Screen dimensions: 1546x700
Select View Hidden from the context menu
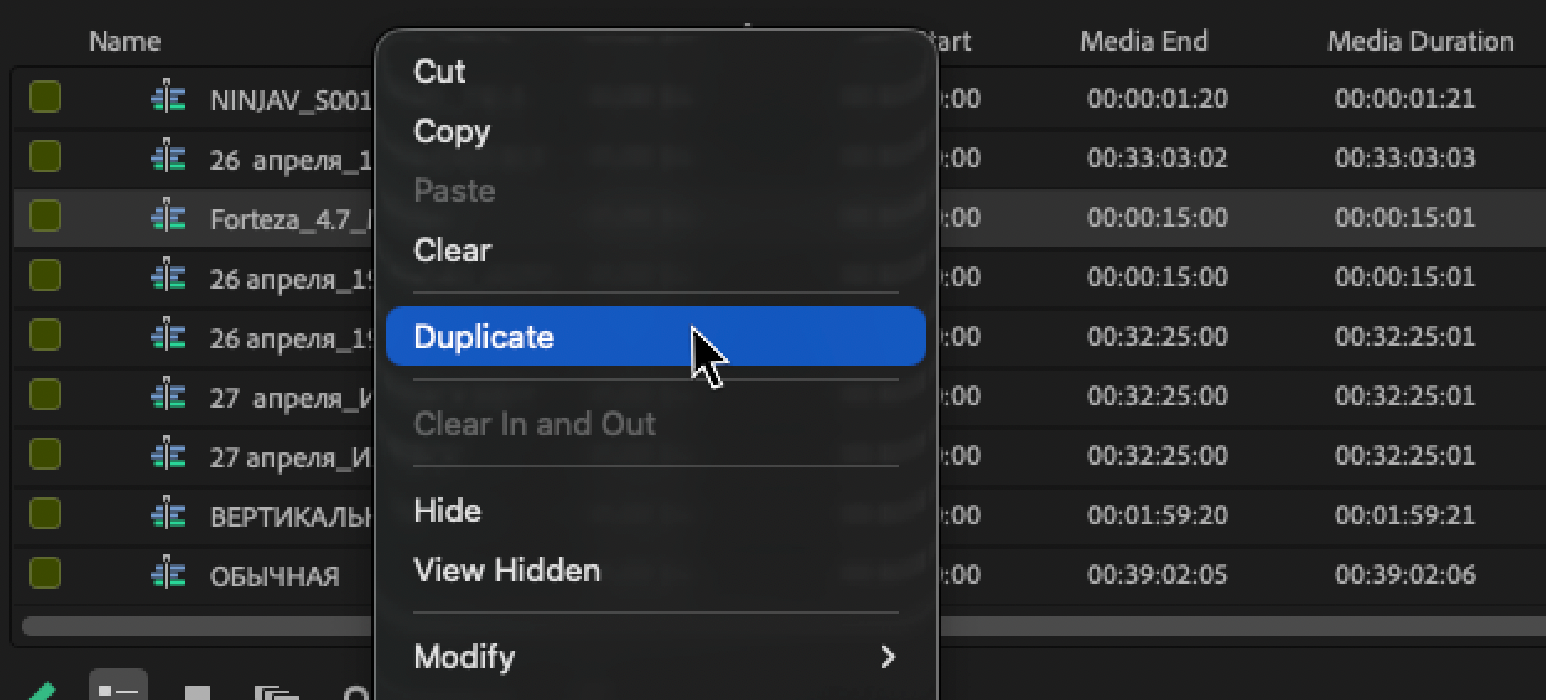point(506,570)
